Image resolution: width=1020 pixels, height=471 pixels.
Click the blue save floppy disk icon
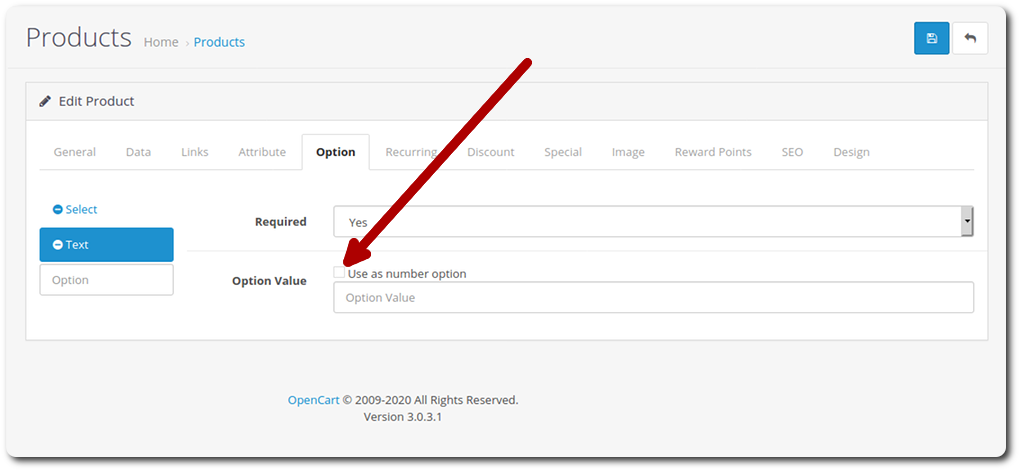click(932, 38)
